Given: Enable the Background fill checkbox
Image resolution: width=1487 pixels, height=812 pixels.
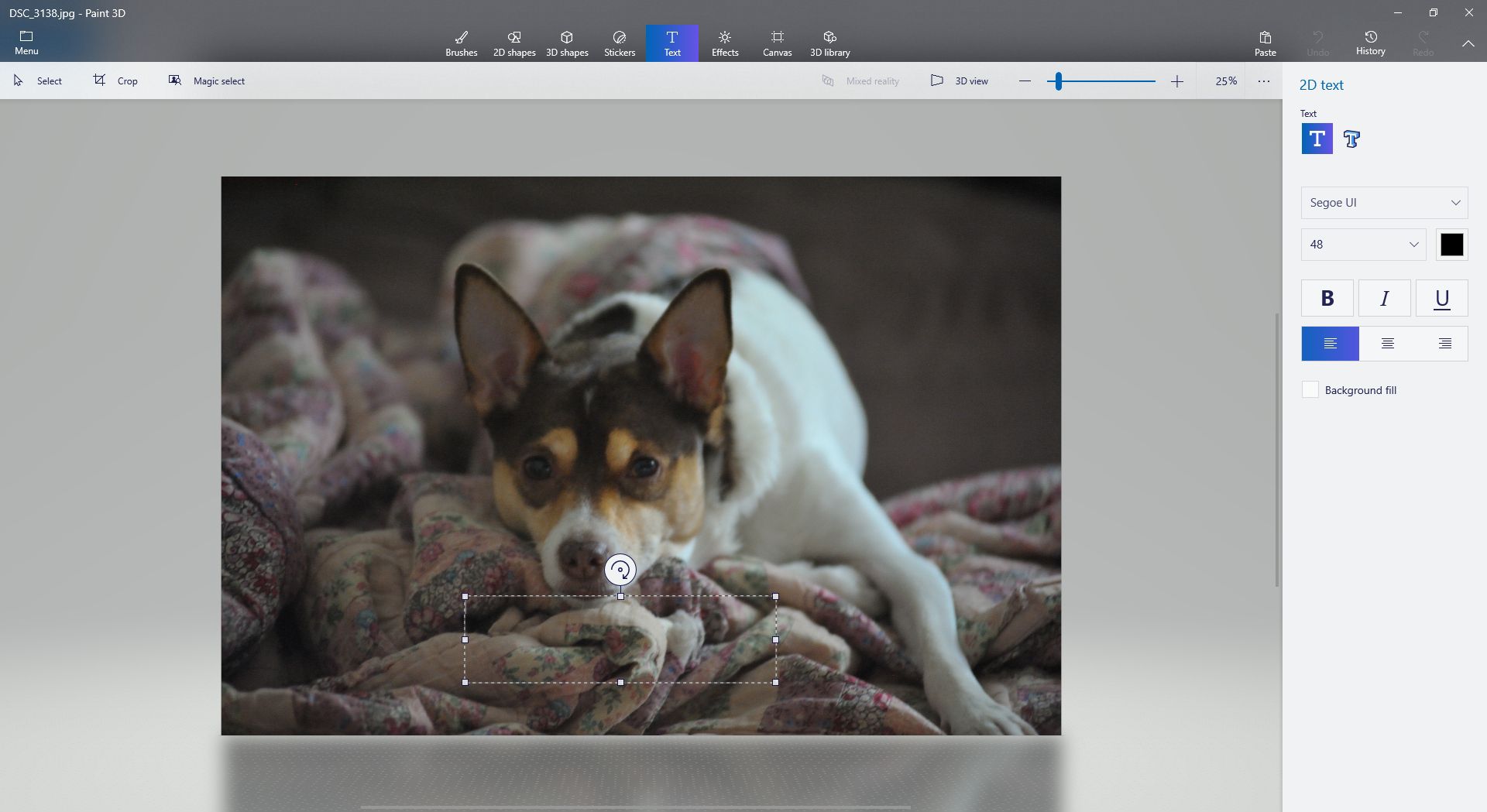Looking at the screenshot, I should coord(1310,390).
